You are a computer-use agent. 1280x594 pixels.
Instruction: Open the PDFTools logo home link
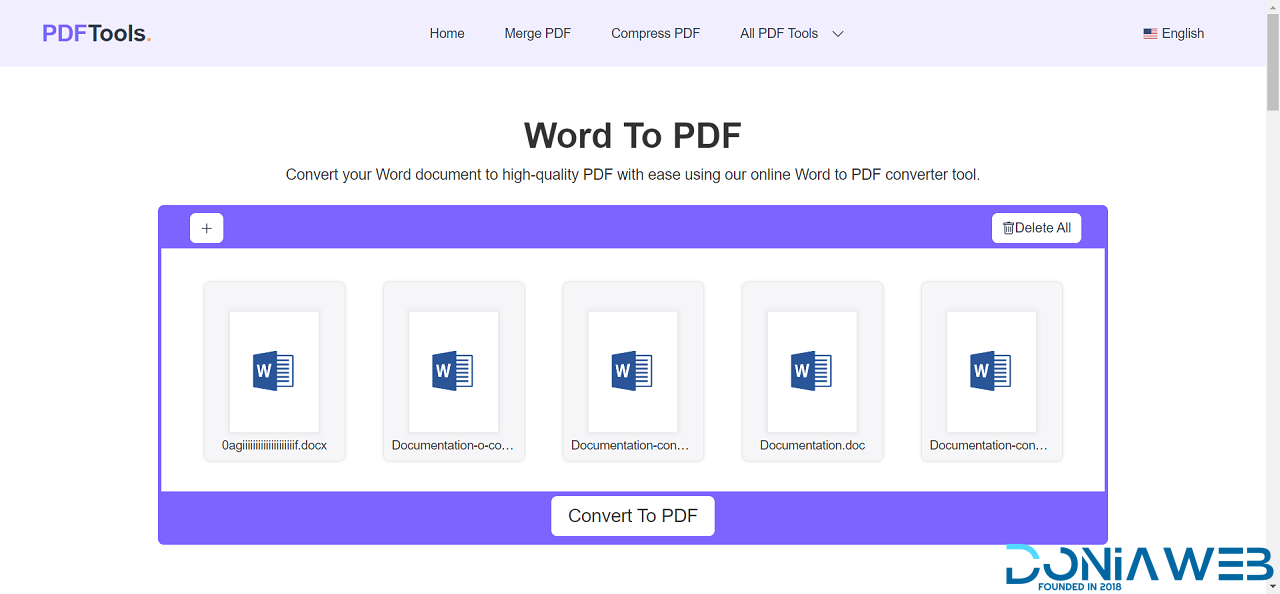pos(96,33)
